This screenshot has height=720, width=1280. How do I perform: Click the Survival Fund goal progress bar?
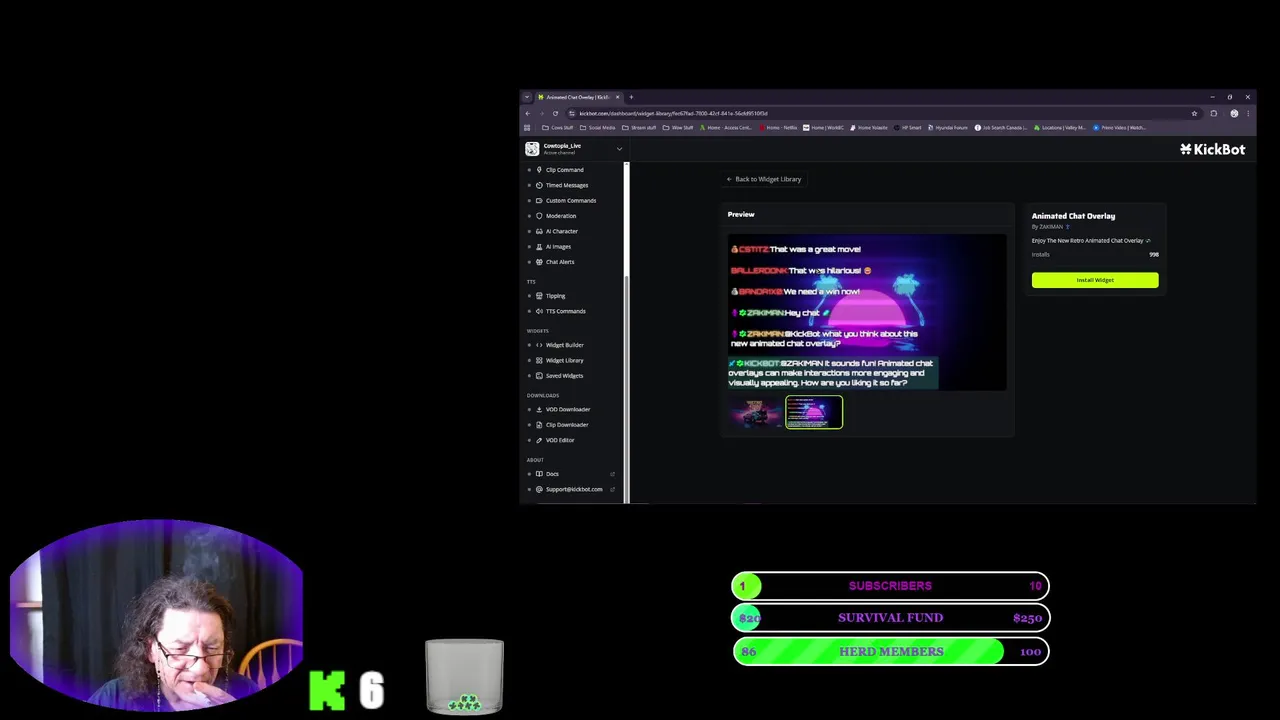point(890,618)
